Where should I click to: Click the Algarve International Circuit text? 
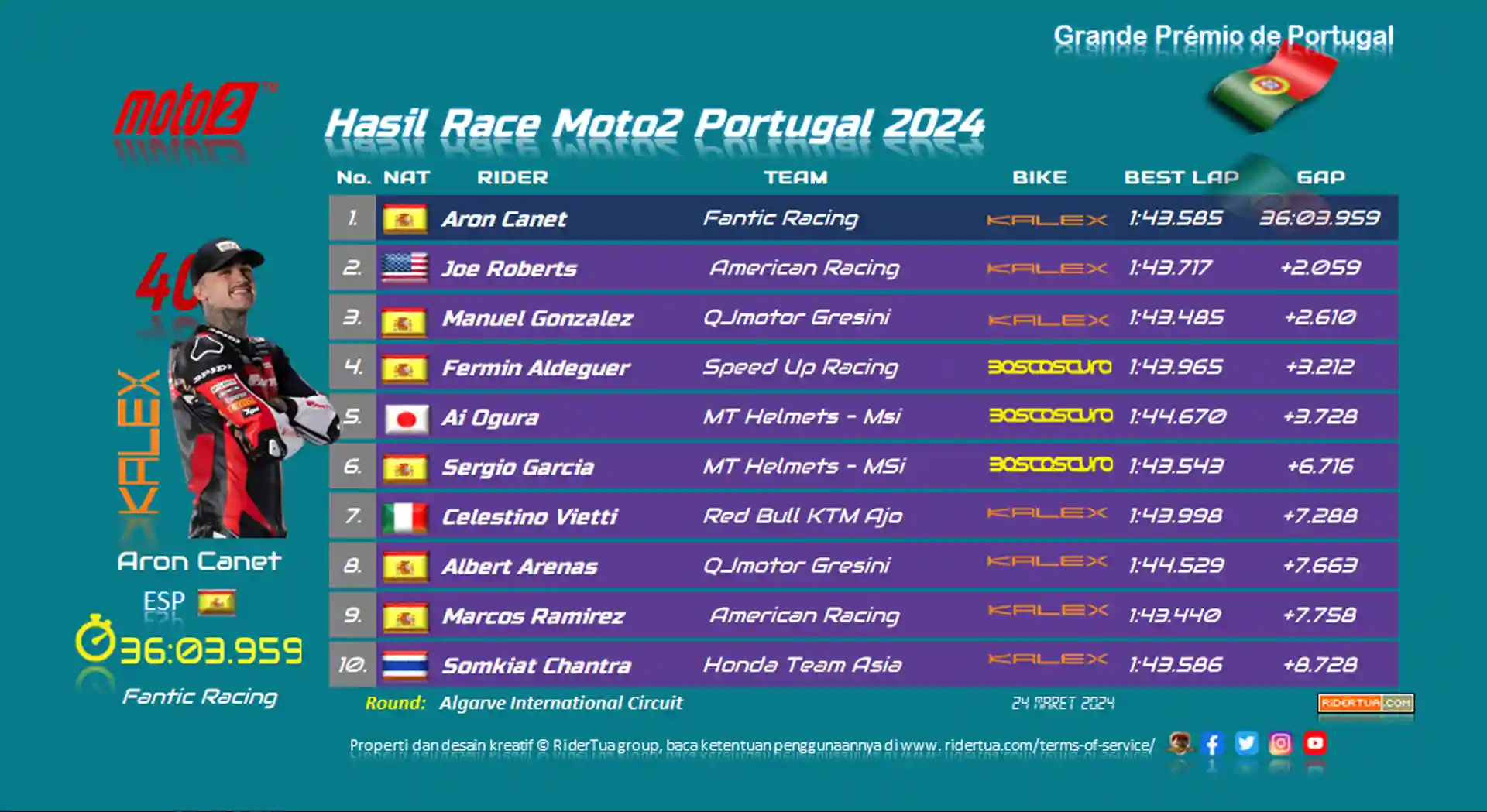coord(561,703)
